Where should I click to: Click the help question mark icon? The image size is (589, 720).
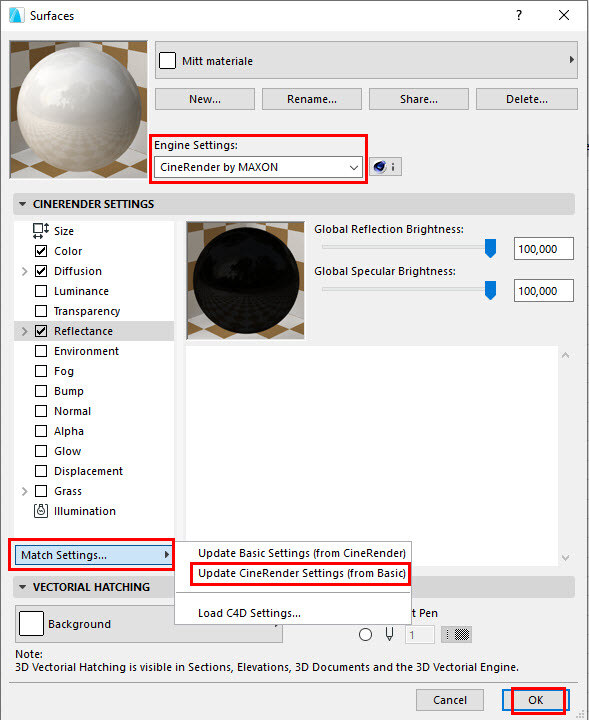tap(519, 15)
